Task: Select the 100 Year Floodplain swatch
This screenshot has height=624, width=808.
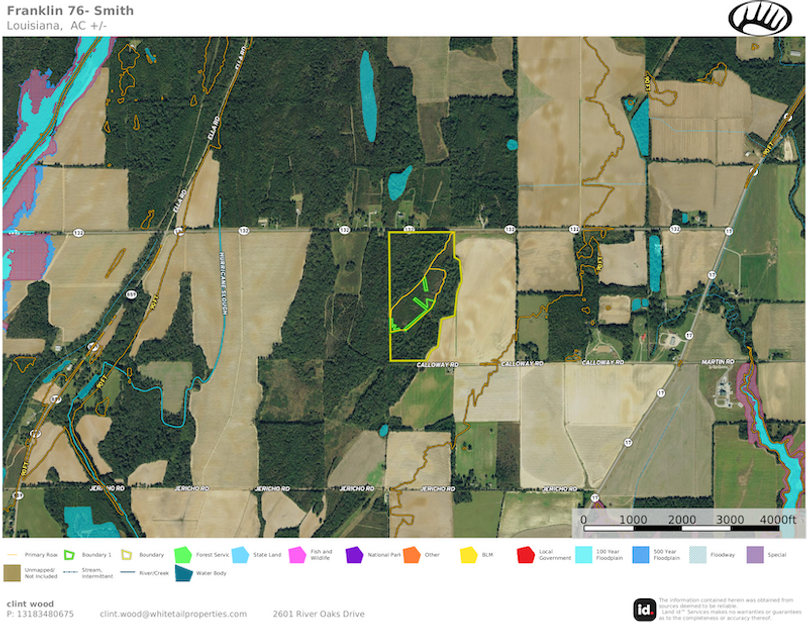Action: [581, 553]
